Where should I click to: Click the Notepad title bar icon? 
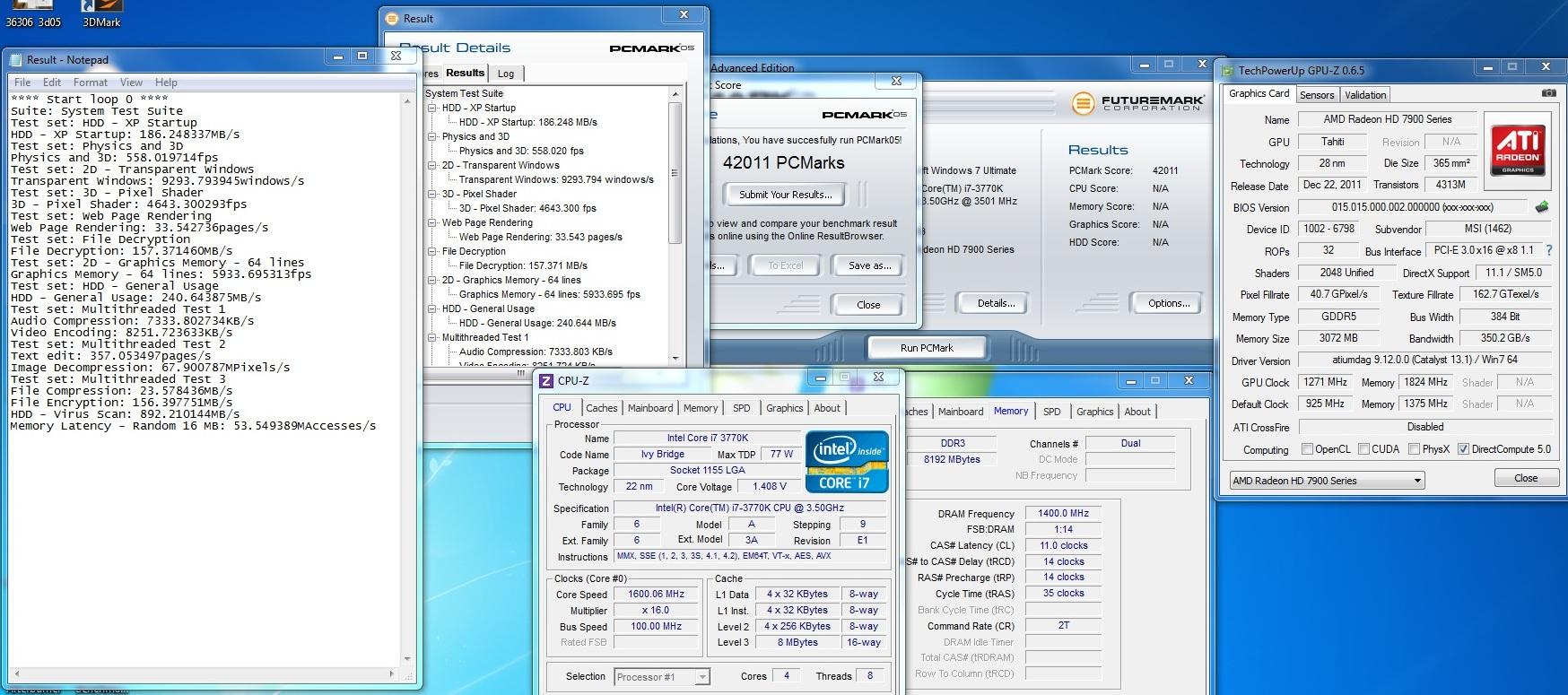coord(15,60)
